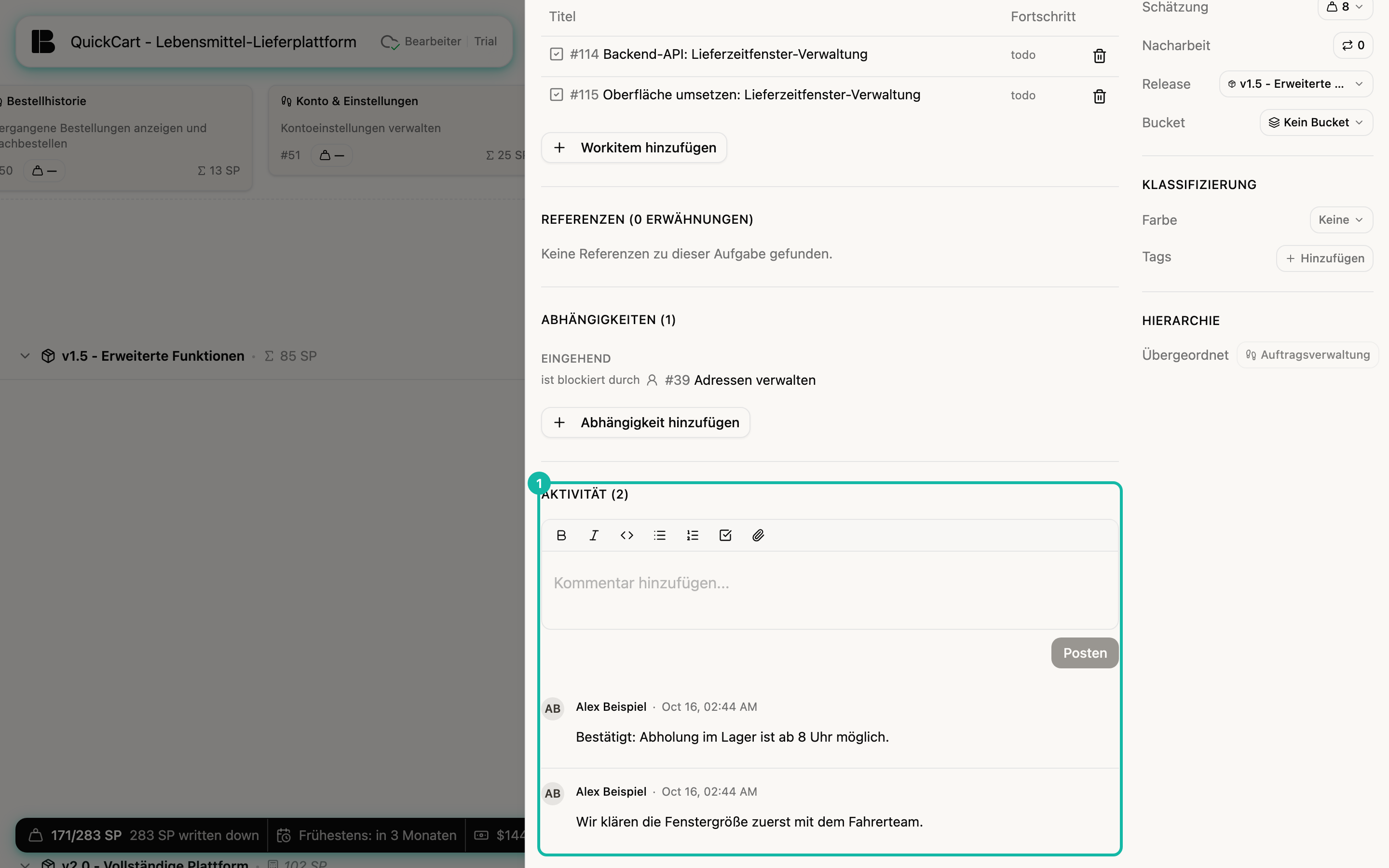Toggle the checkbox of workitem #115
The image size is (1389, 868).
pyautogui.click(x=556, y=94)
